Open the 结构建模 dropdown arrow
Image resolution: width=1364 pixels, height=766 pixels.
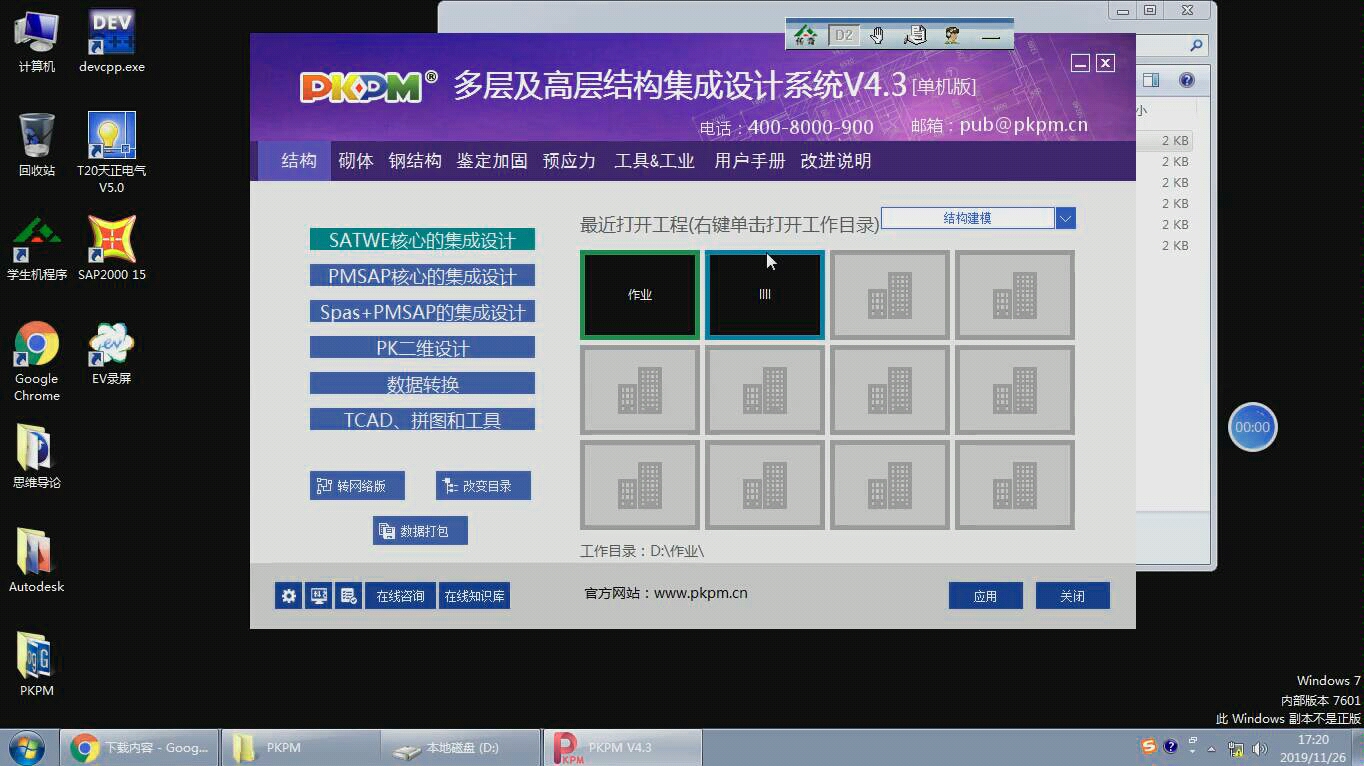(x=1065, y=218)
